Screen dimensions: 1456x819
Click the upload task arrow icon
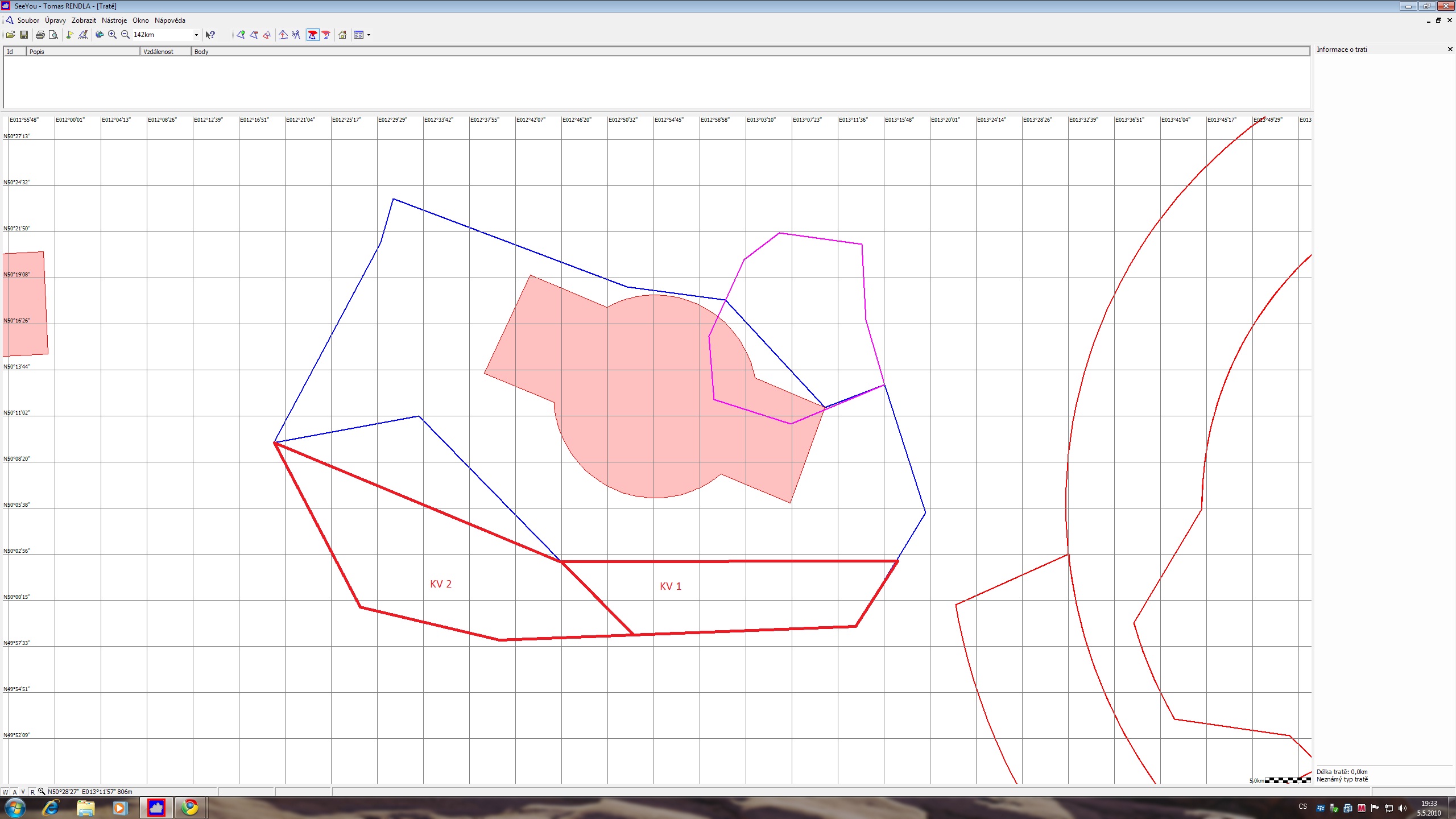pyautogui.click(x=283, y=35)
